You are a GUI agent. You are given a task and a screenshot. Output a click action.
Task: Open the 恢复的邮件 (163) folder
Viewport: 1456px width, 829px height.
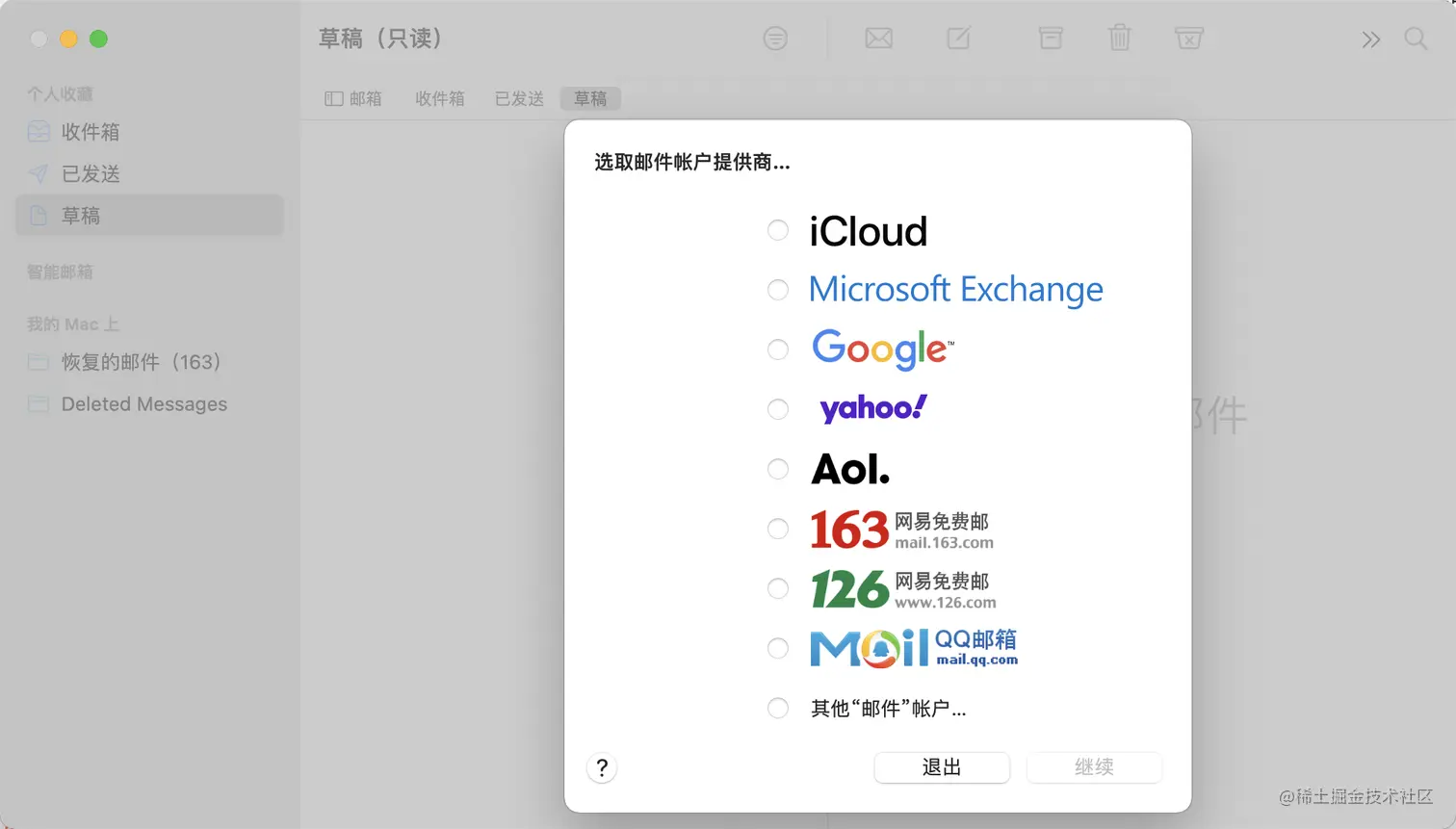pos(150,362)
